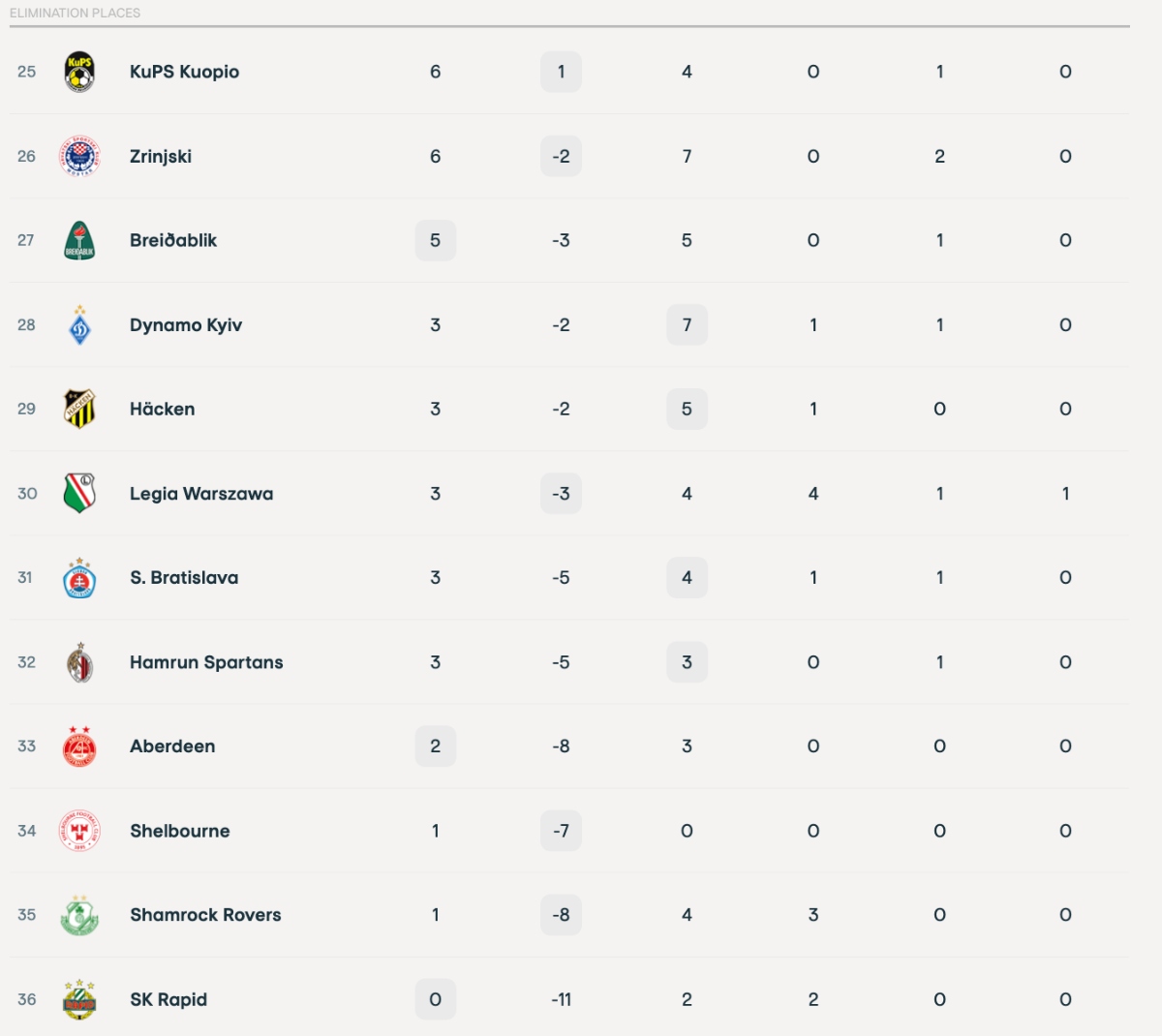Click the Zrinjski club crest
The image size is (1162, 1036).
coord(80,155)
